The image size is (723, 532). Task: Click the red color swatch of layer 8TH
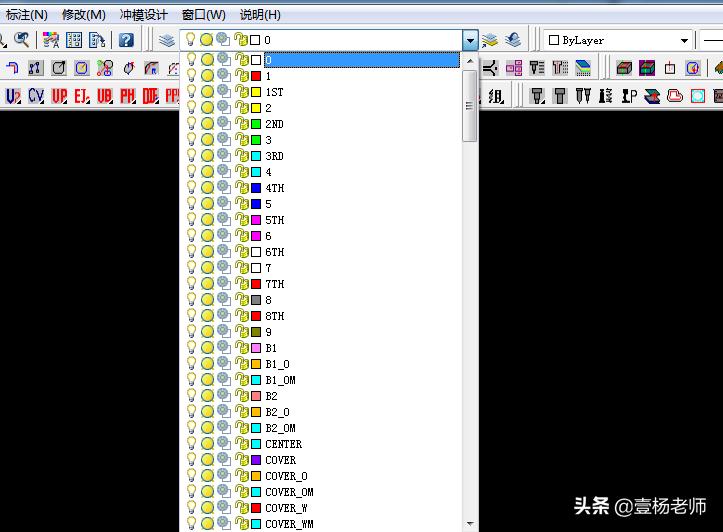256,316
